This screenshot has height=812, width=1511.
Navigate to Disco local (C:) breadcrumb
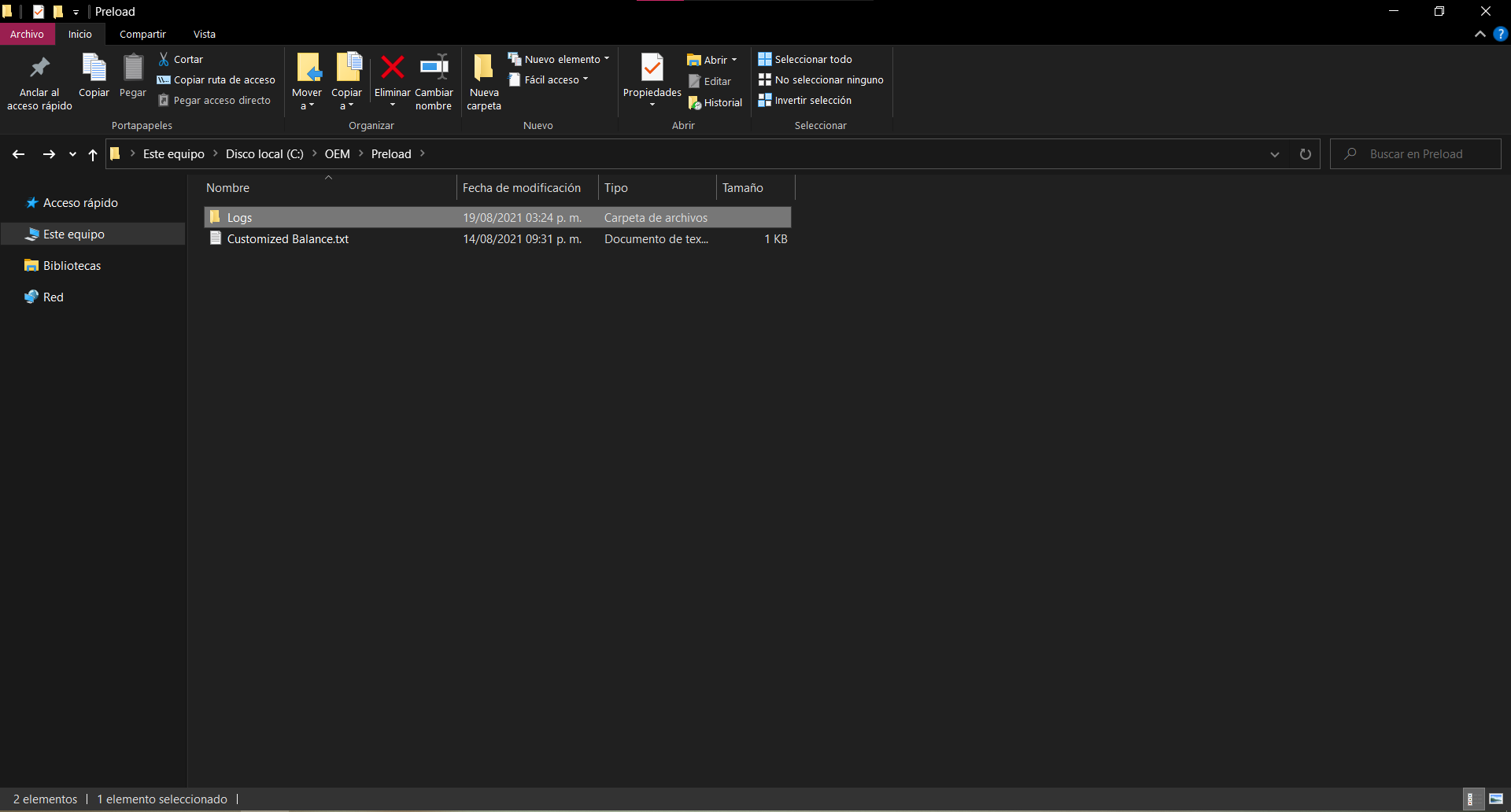pyautogui.click(x=264, y=154)
